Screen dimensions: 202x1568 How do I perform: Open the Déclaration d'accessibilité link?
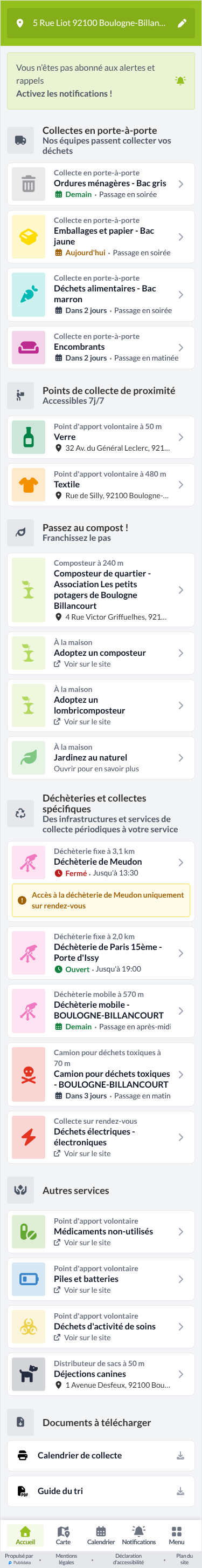click(x=128, y=1559)
